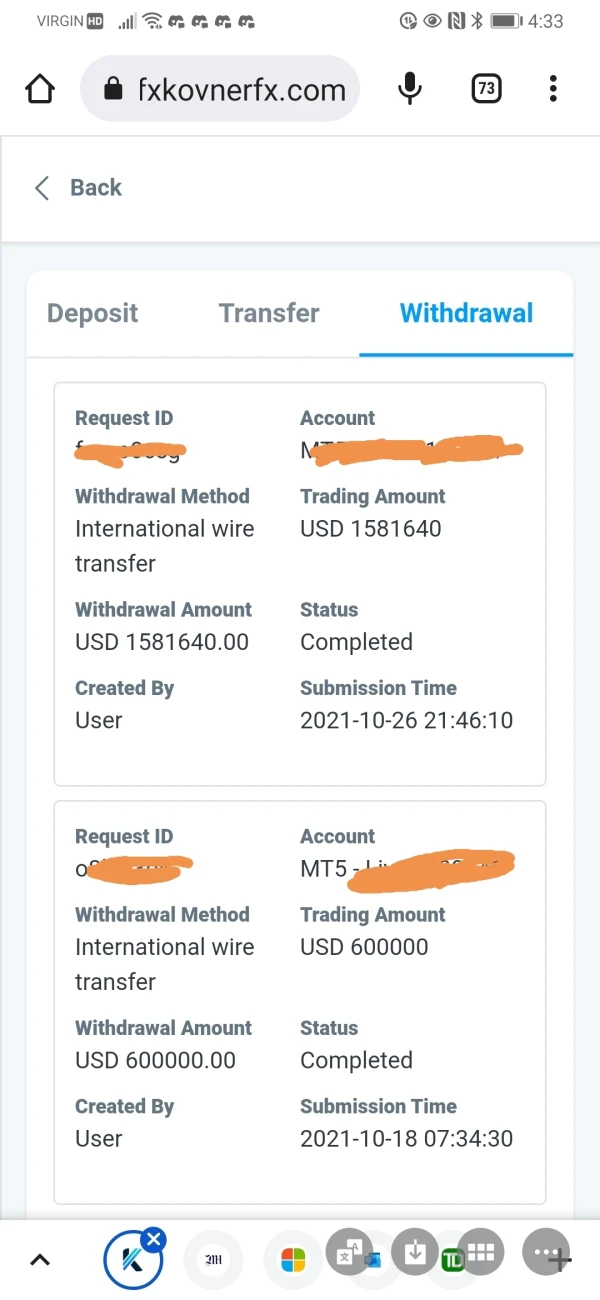Open the tab switcher showing 73

coord(485,90)
